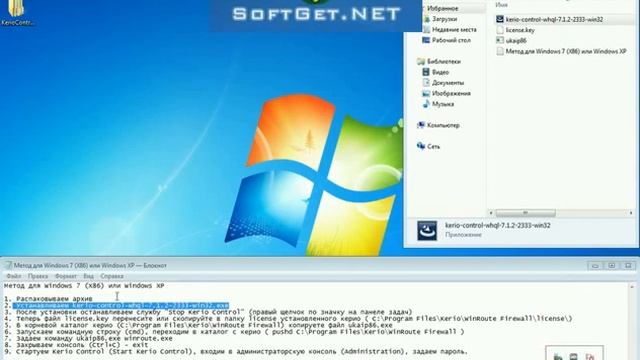Click line 7 'Задаем команду ukaip86.exe winroute.exe'
The width and height of the screenshot is (640, 360).
pyautogui.click(x=88, y=338)
